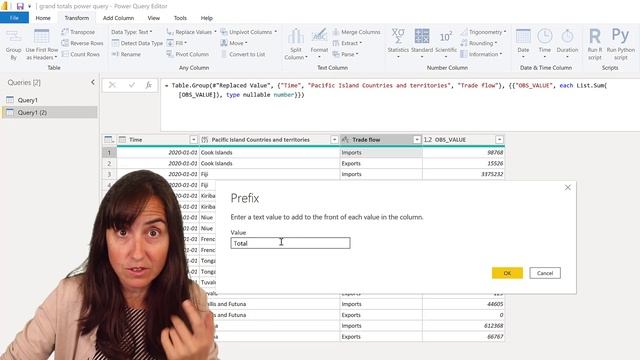Click the cell with value 98768
This screenshot has height=360, width=640.
464,152
